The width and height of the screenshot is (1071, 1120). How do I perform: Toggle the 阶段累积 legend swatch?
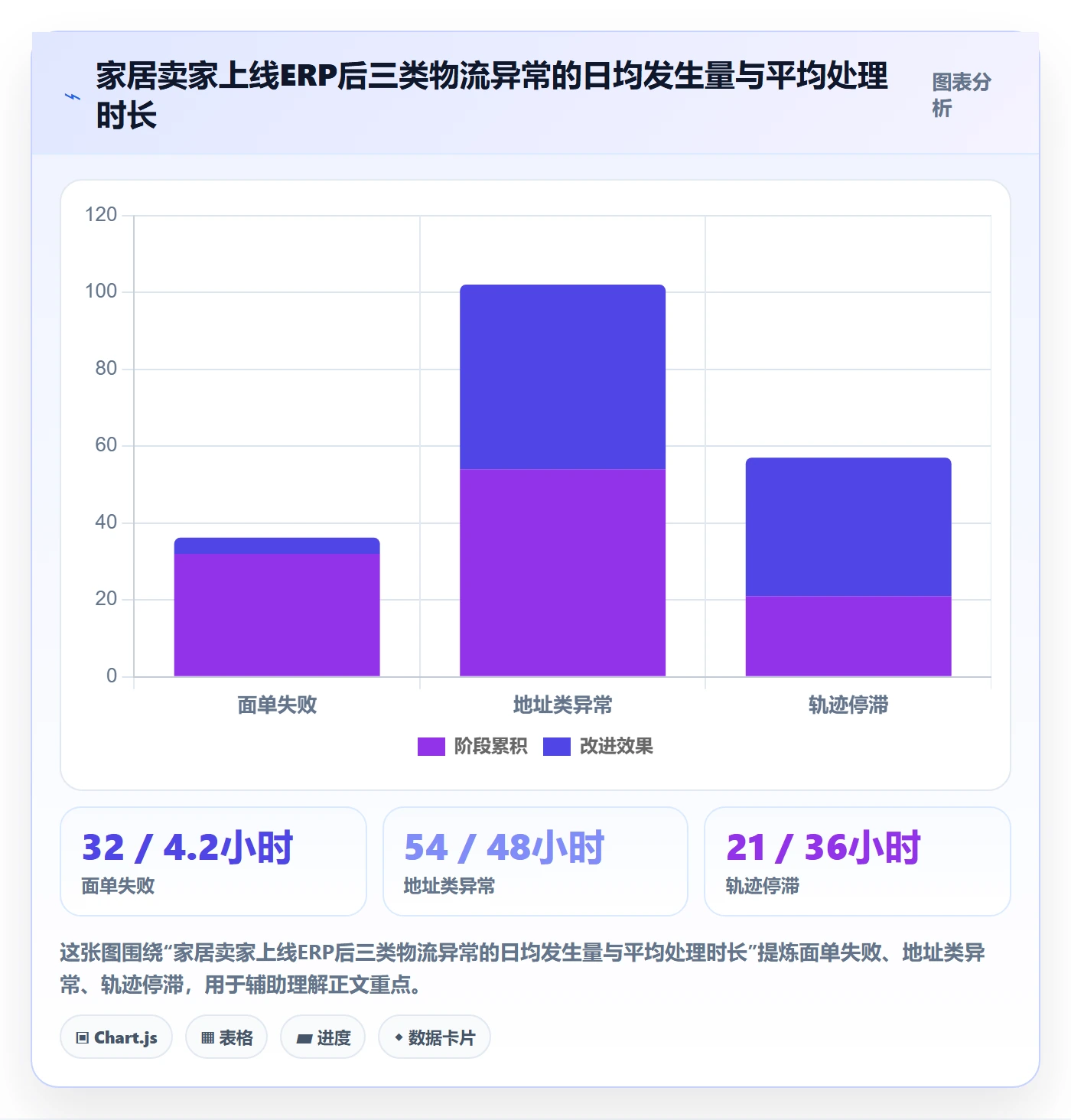pyautogui.click(x=431, y=746)
